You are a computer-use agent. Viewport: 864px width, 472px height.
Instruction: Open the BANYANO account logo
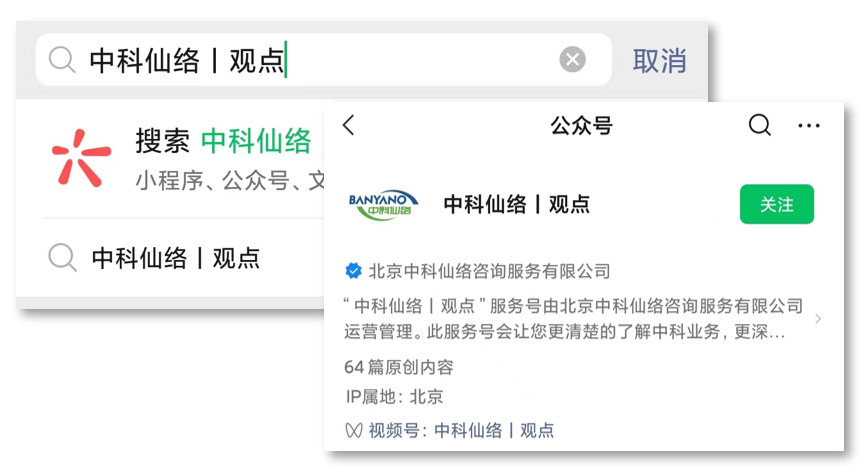tap(383, 205)
